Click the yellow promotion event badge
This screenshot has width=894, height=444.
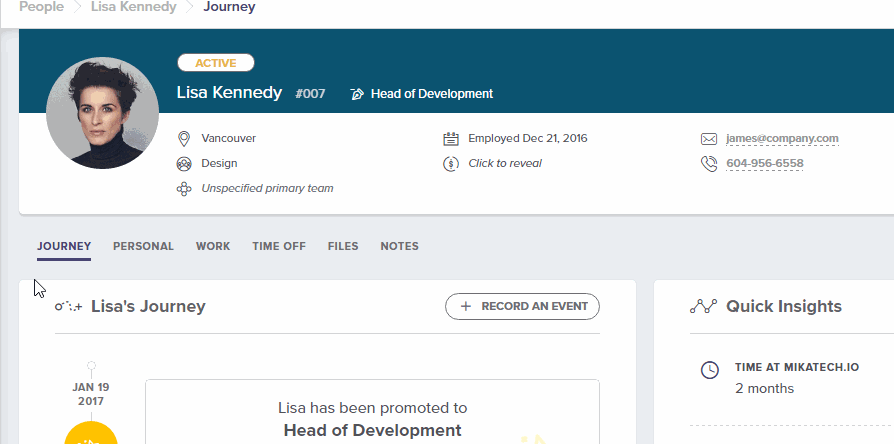coord(91,434)
